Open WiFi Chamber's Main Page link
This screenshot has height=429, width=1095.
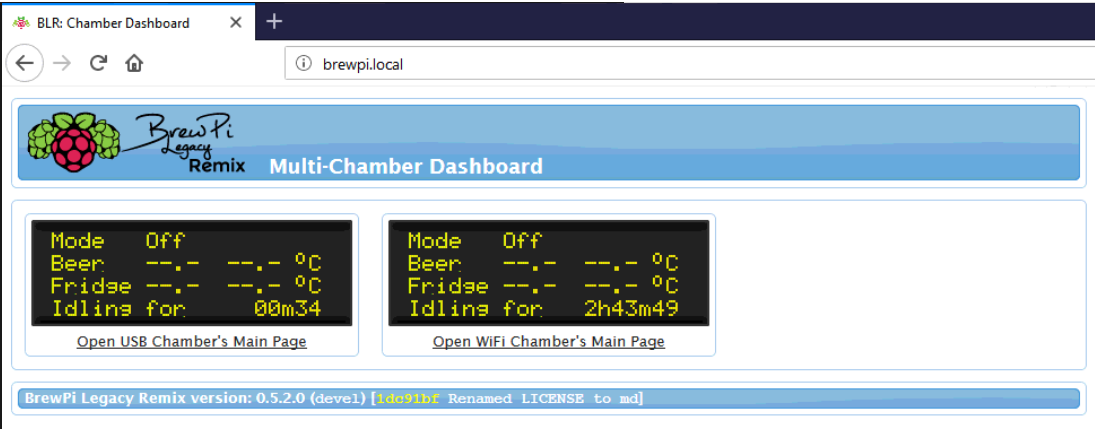(549, 342)
